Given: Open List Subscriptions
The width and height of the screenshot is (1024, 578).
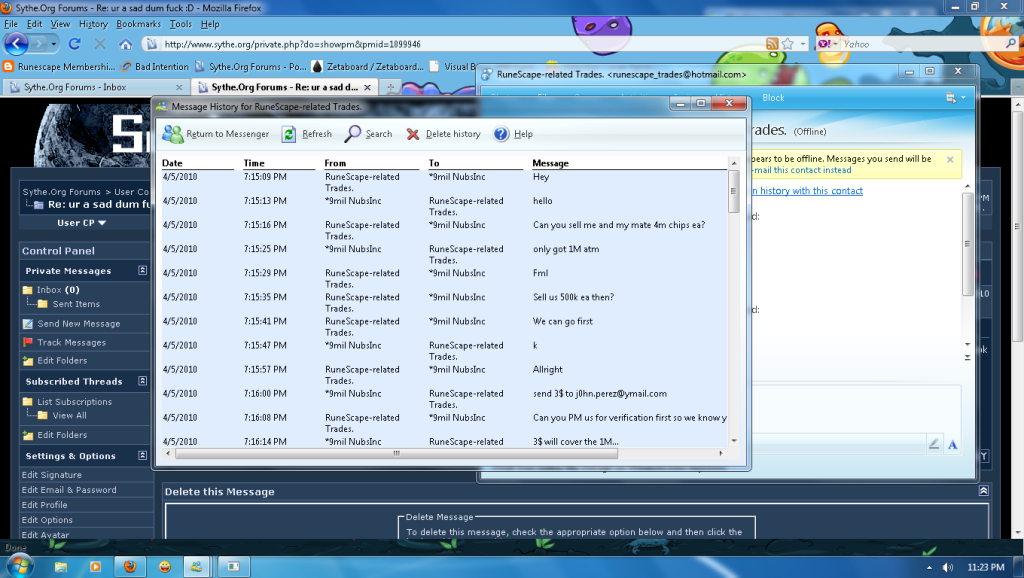Looking at the screenshot, I should pos(74,402).
